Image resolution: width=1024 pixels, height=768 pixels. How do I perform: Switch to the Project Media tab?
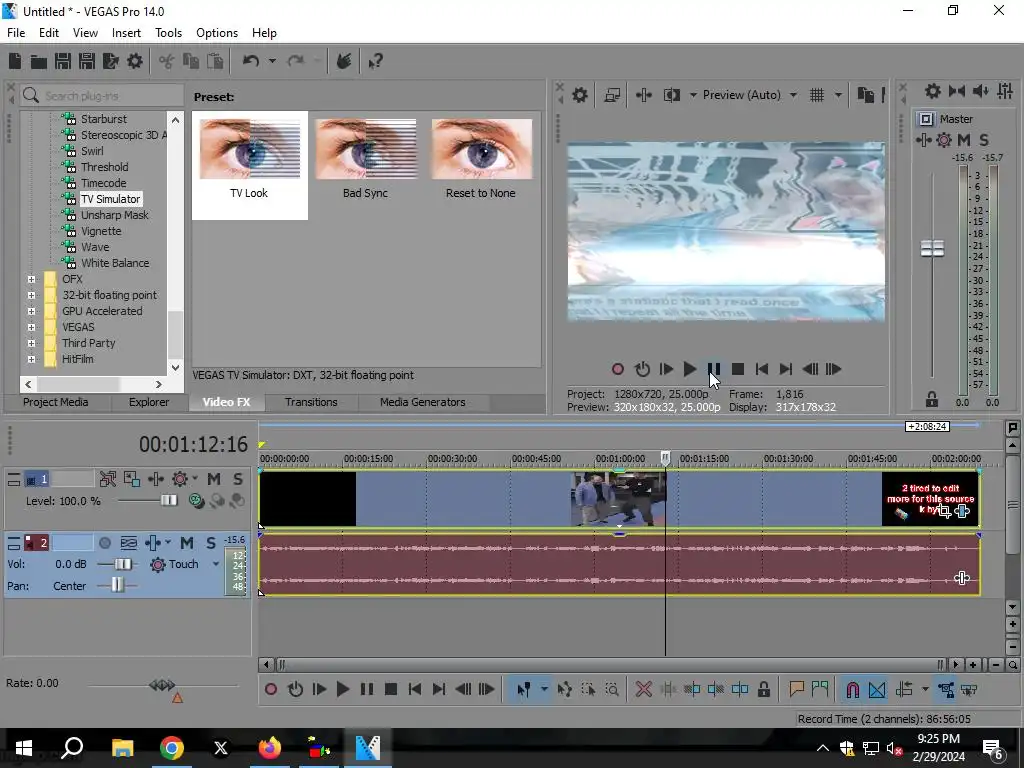[x=56, y=402]
